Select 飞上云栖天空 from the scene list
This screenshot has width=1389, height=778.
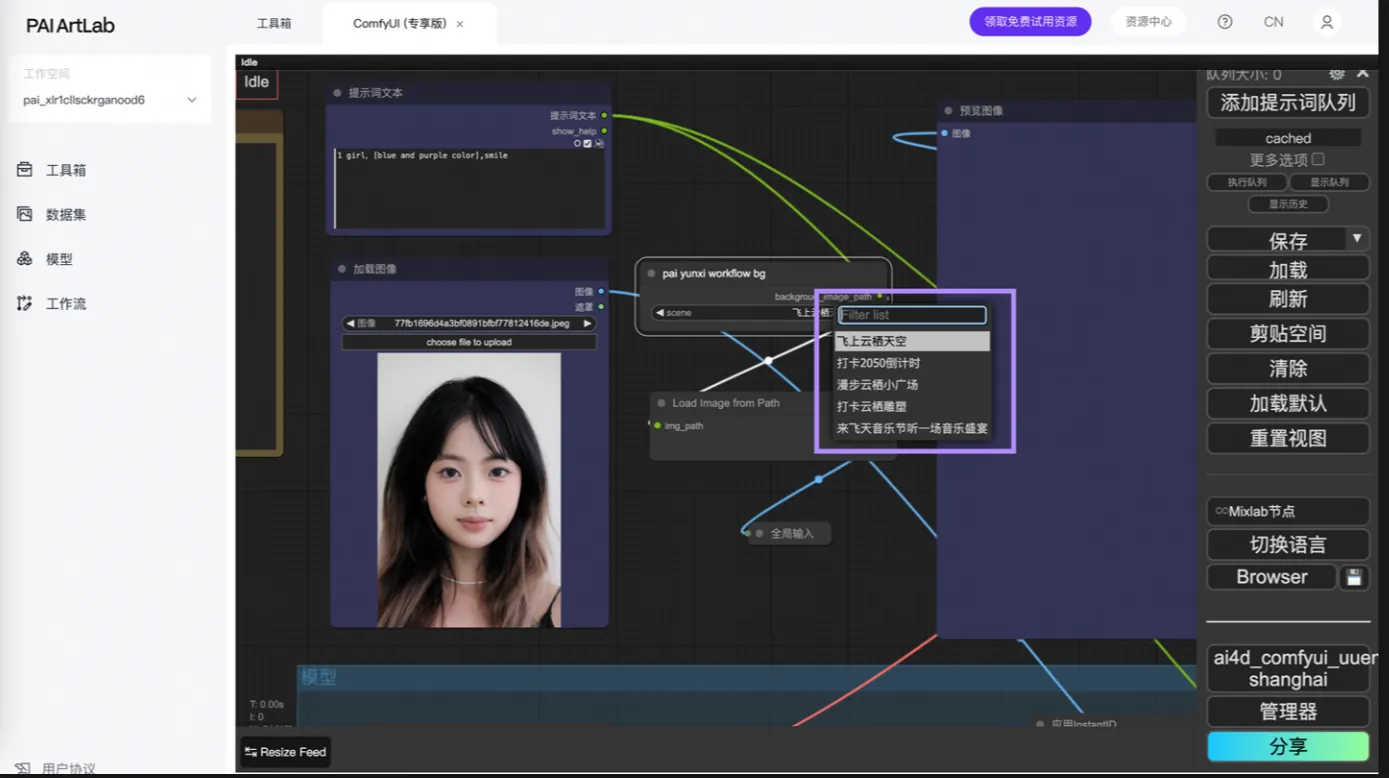(913, 341)
